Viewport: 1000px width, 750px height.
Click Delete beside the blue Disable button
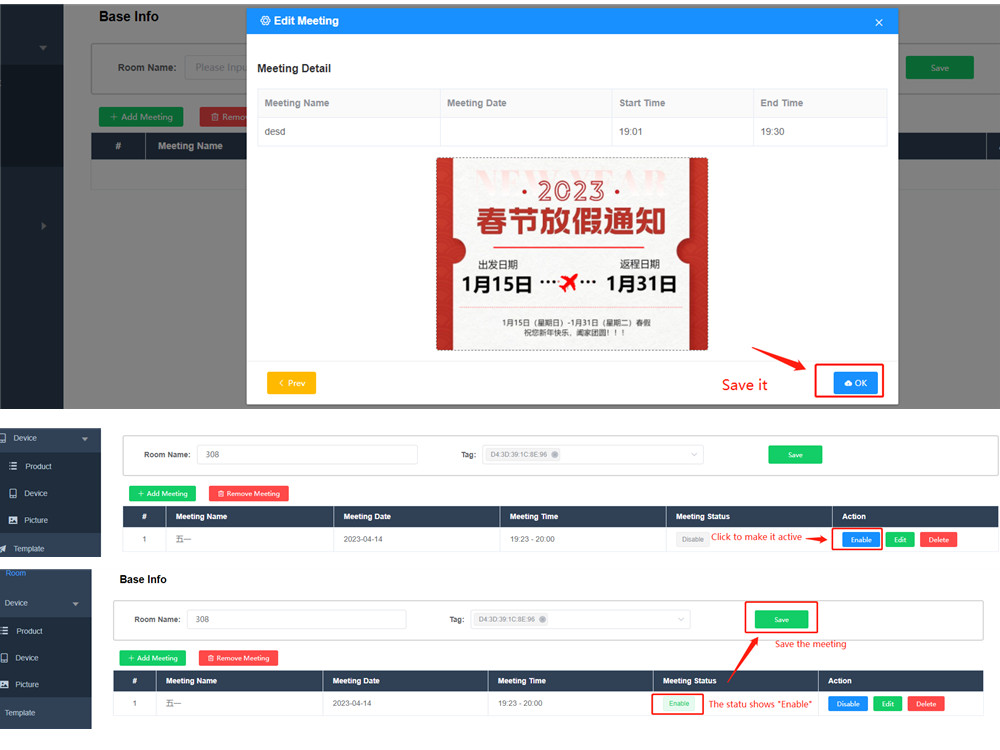click(925, 703)
